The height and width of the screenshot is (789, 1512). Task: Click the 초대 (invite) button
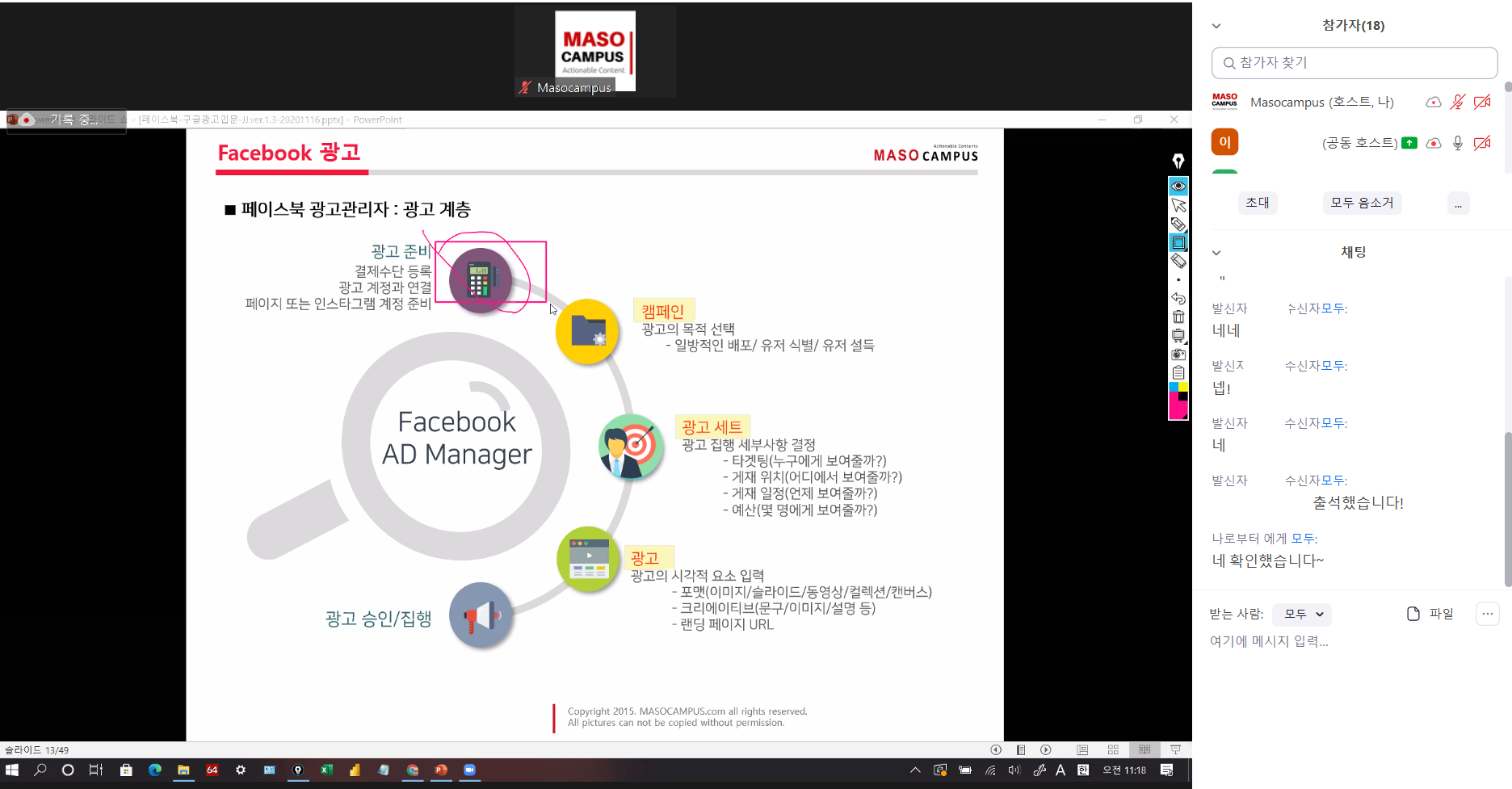tap(1257, 203)
